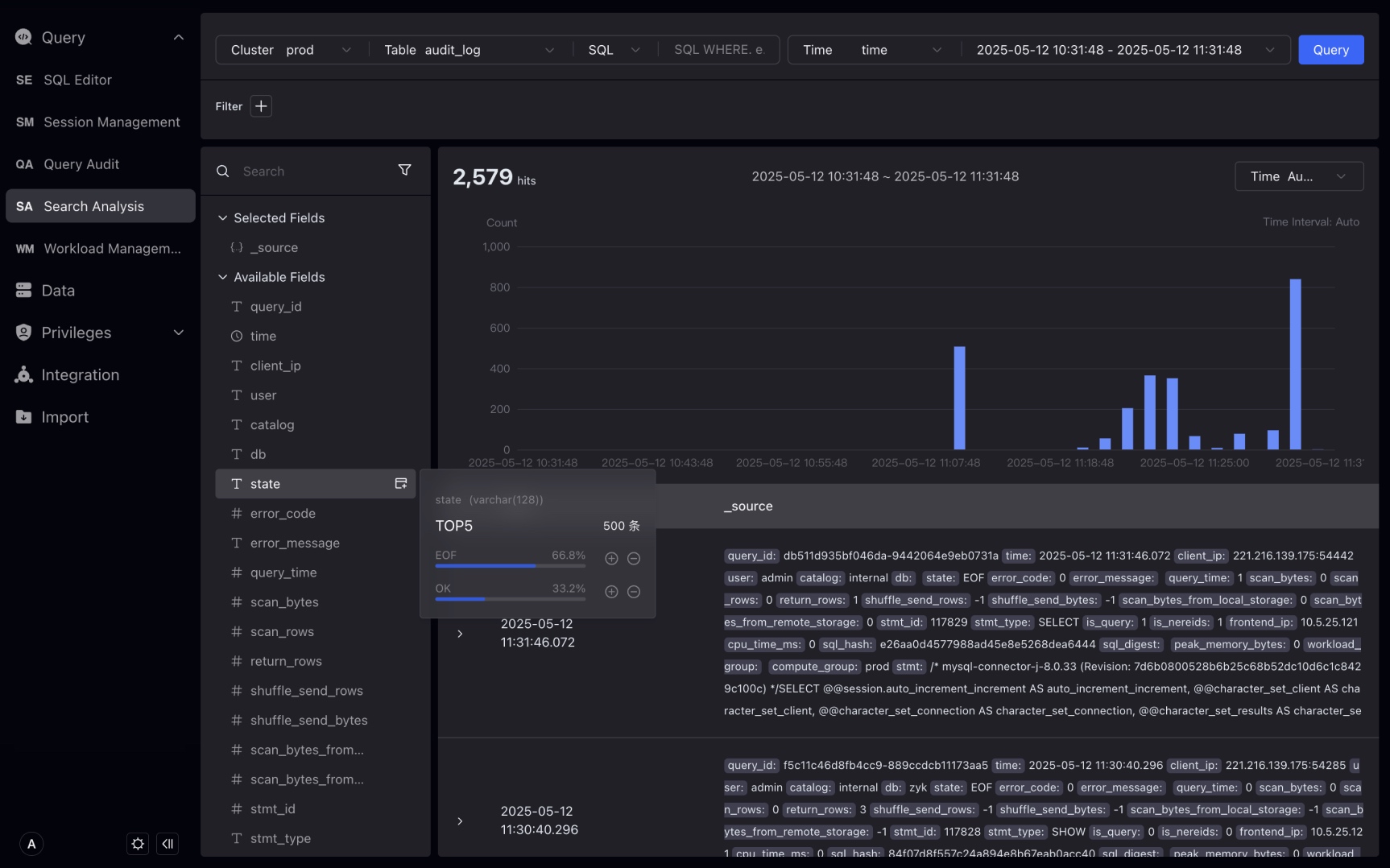1390x868 pixels.
Task: Click the user avatar A icon
Action: [x=31, y=844]
